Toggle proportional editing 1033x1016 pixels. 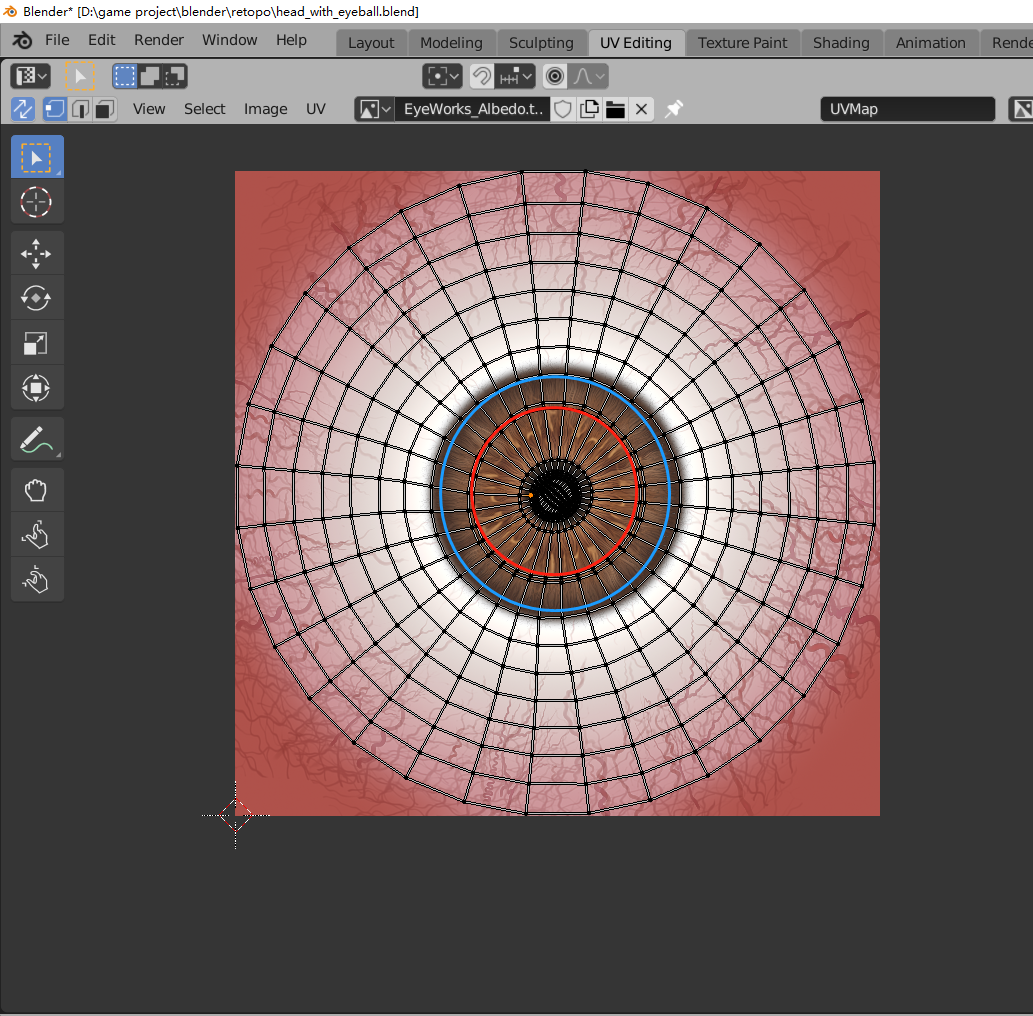(555, 76)
